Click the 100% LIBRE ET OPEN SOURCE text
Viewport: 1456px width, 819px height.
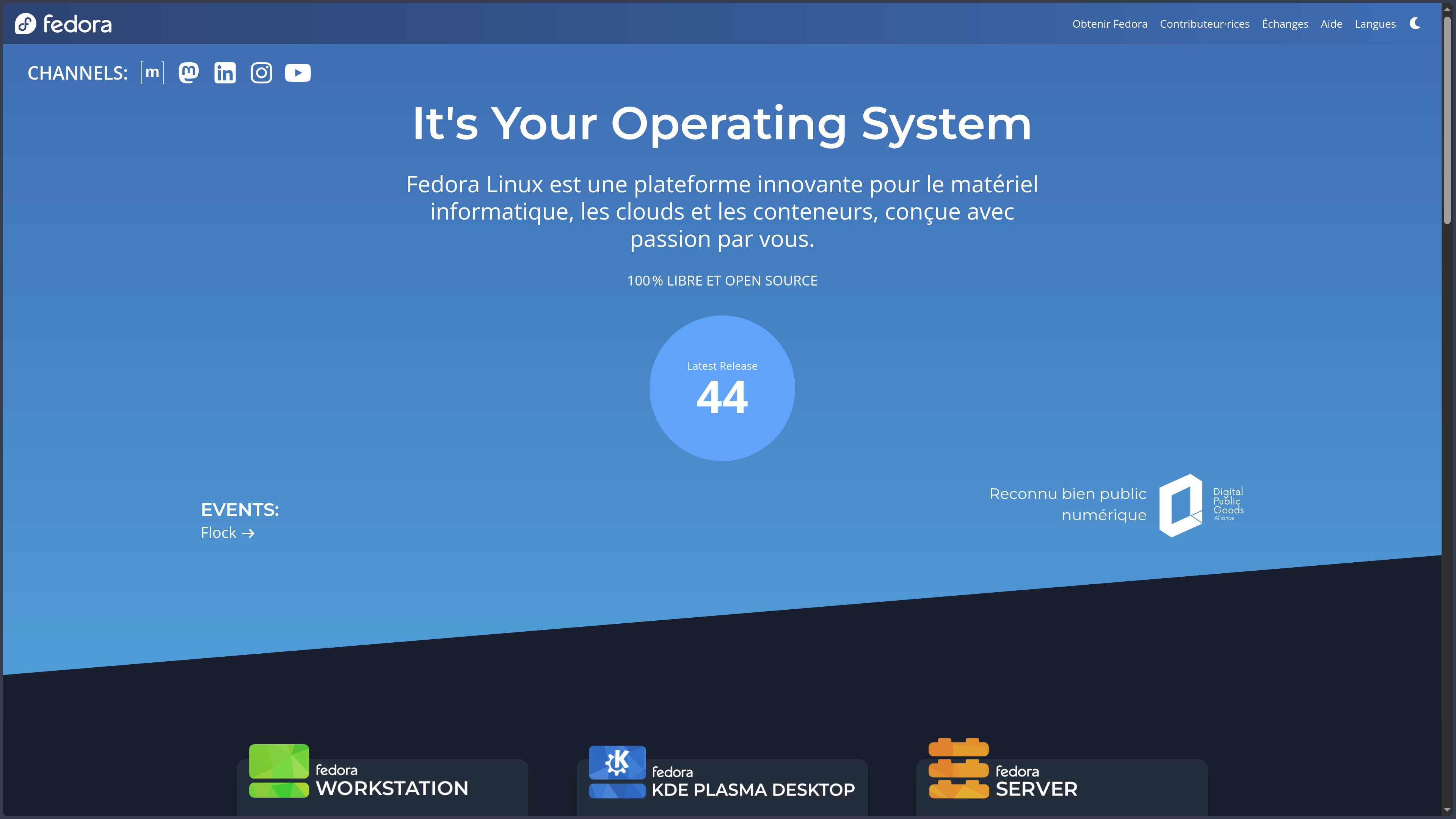(722, 281)
